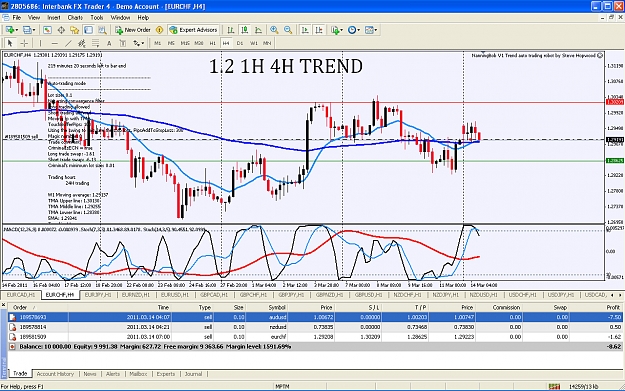Zoom out of the chart
625x391 pixels.
288,30
